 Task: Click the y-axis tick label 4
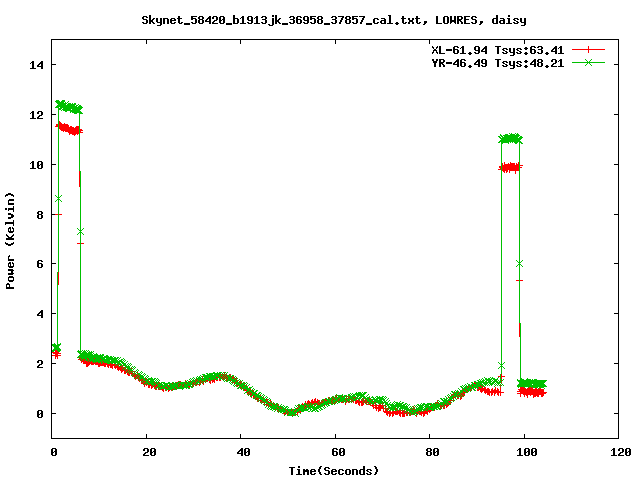click(40, 314)
